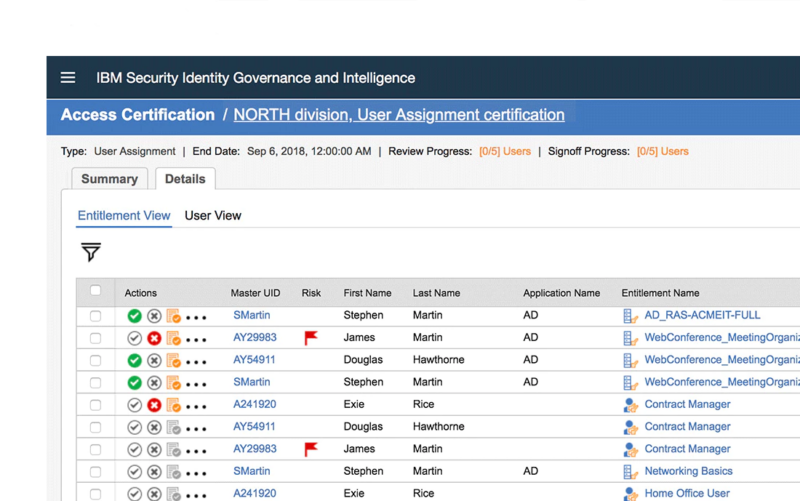Revoke the AD_RAS-ACMEIT-FULL entitlement for SMartin
The width and height of the screenshot is (800, 501).
154,316
